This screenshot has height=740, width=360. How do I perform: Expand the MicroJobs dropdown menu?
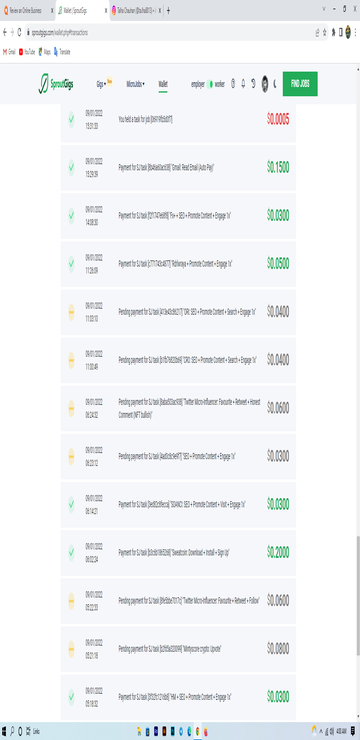coord(135,84)
